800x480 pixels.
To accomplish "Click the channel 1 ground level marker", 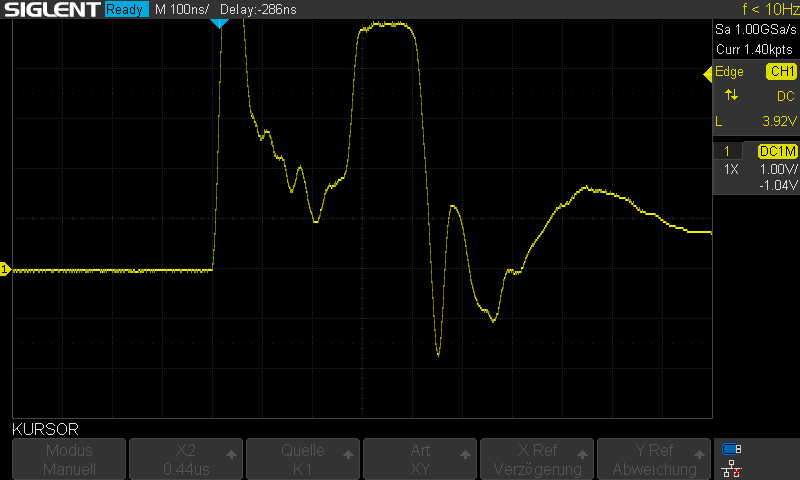I will tap(5, 269).
